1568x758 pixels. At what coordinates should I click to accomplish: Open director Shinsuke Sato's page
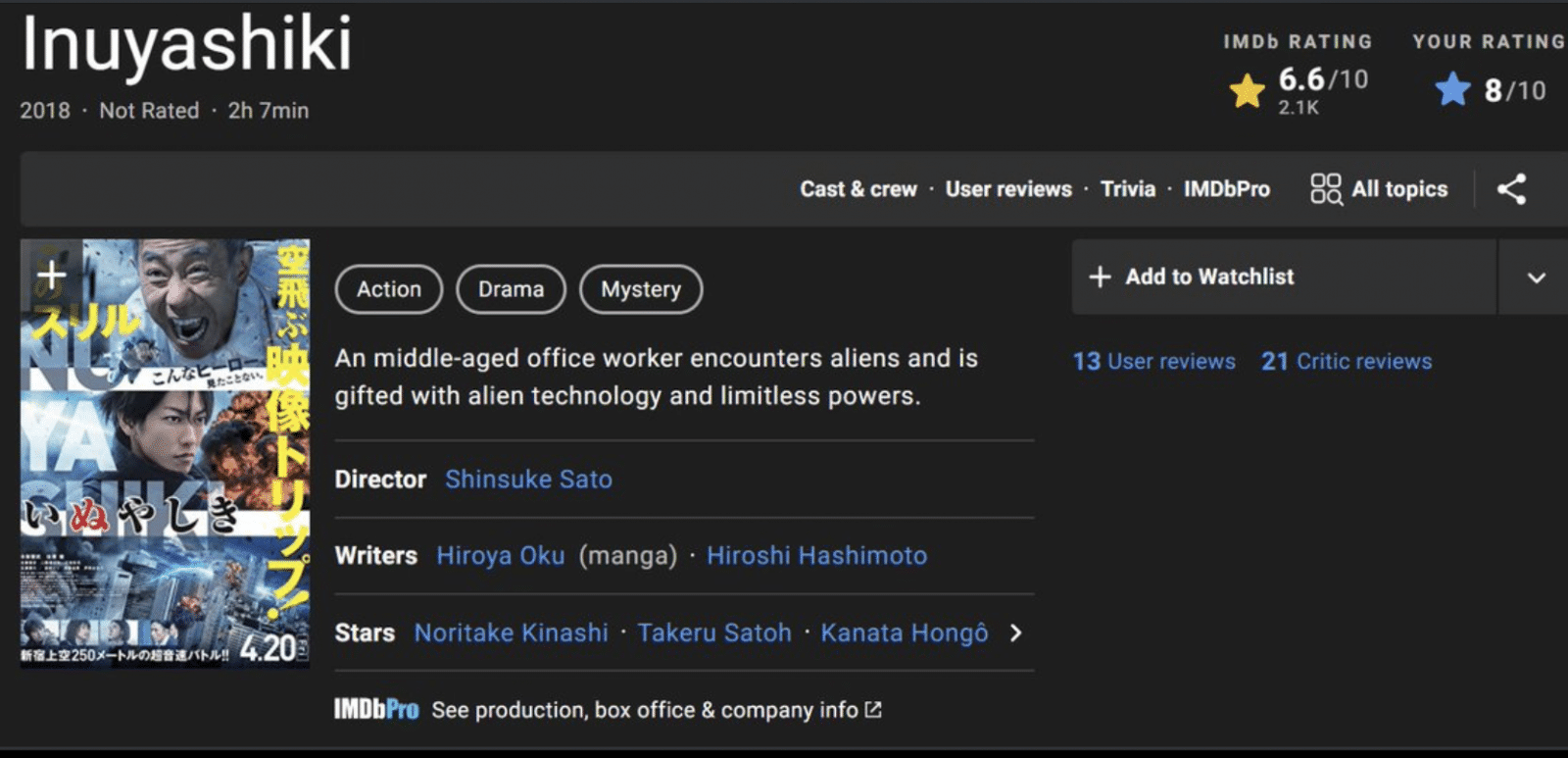tap(528, 480)
